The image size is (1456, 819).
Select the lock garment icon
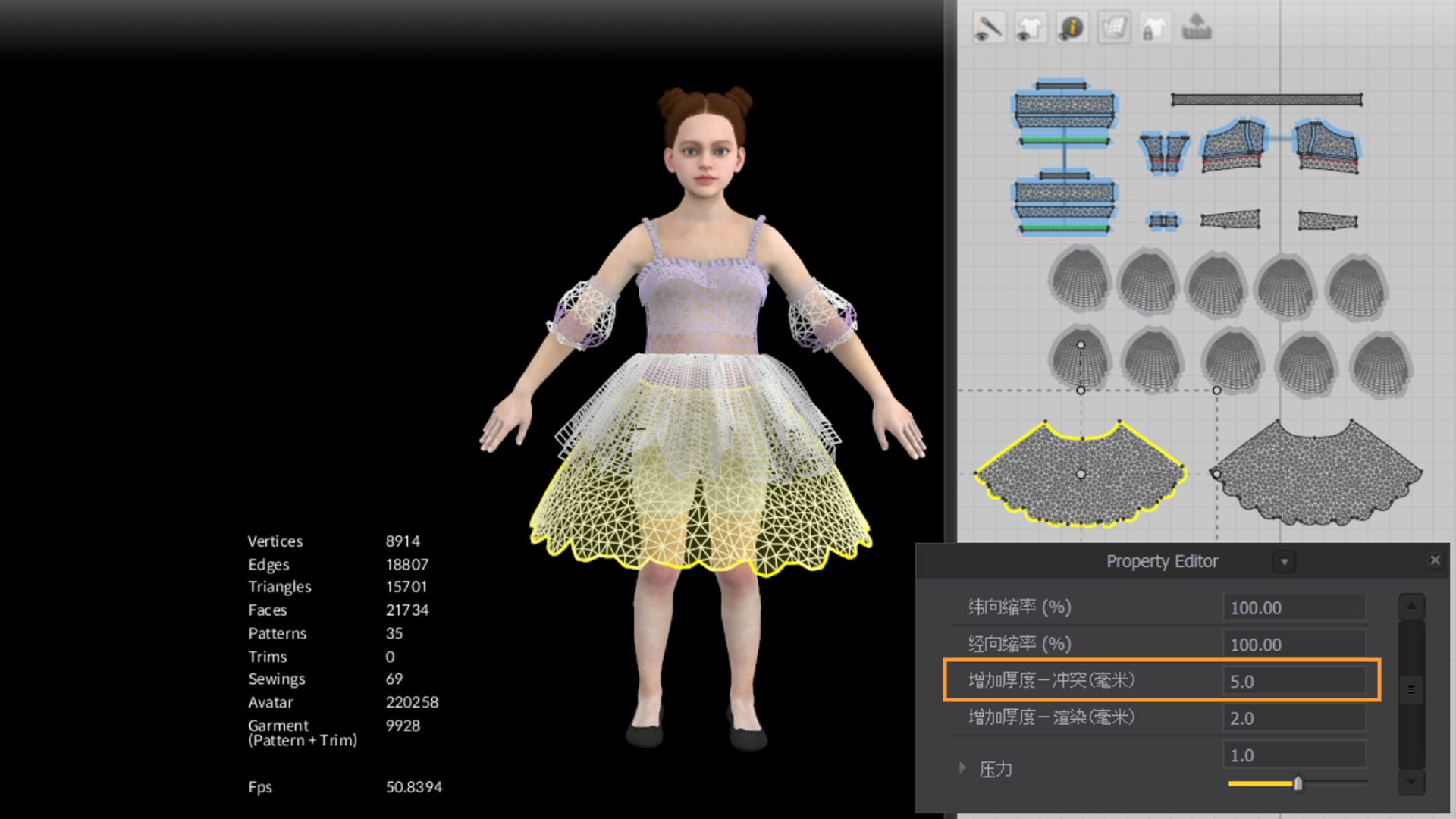click(1154, 27)
